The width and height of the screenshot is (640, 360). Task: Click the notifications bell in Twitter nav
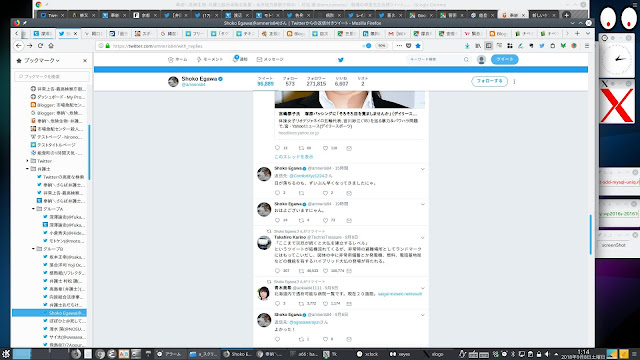click(x=236, y=59)
